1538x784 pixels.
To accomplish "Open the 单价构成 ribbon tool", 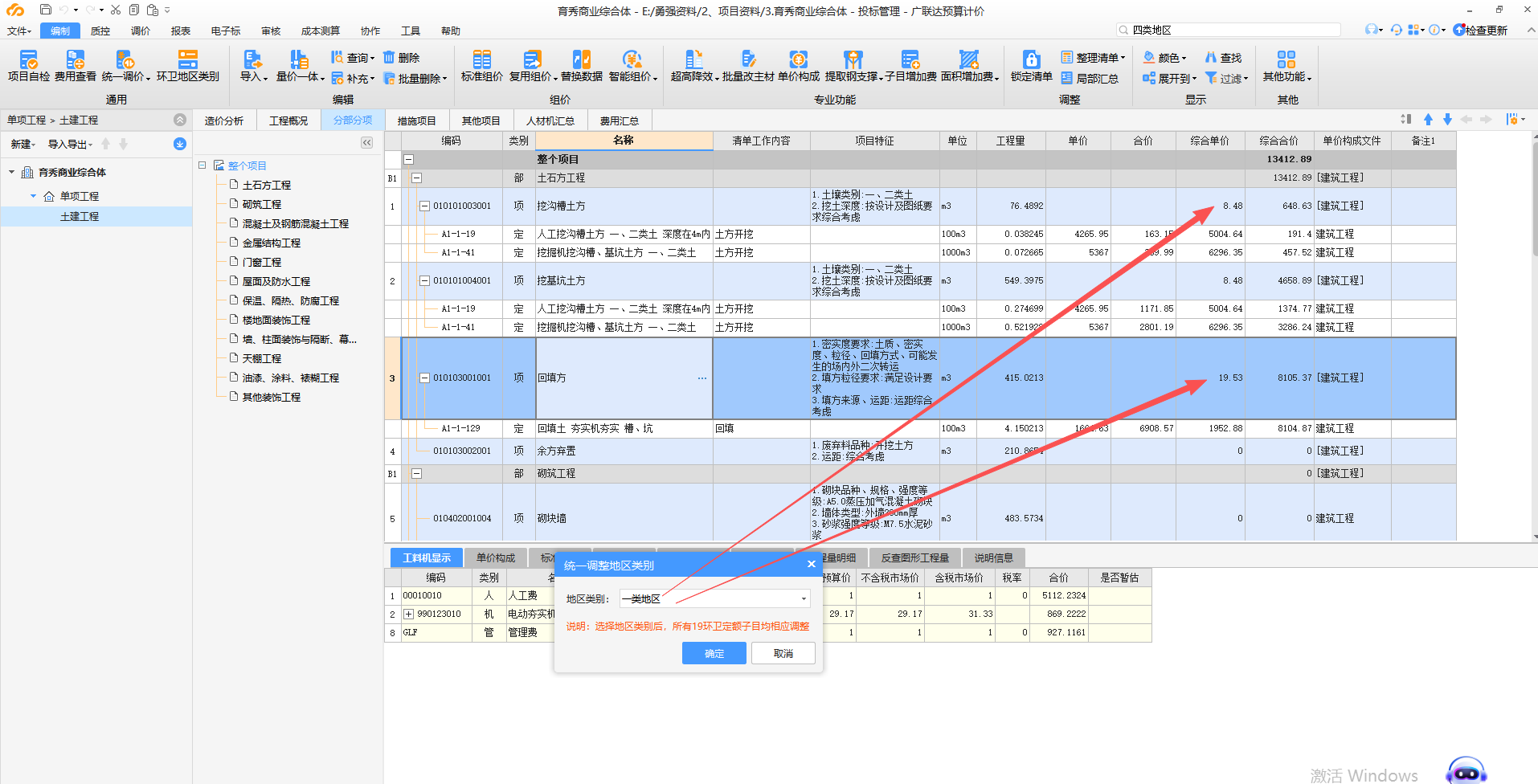I will coord(799,65).
